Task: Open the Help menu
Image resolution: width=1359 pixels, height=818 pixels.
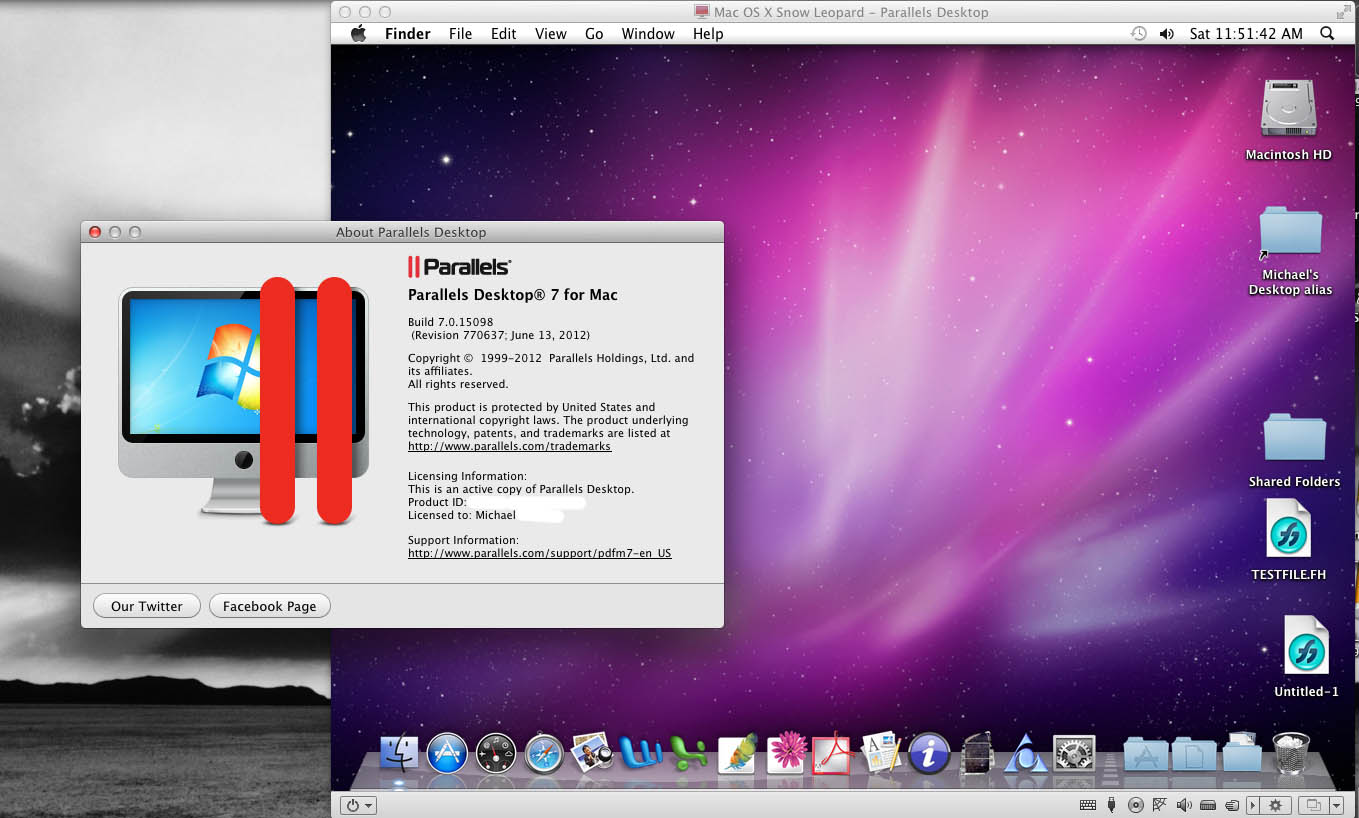Action: (708, 34)
